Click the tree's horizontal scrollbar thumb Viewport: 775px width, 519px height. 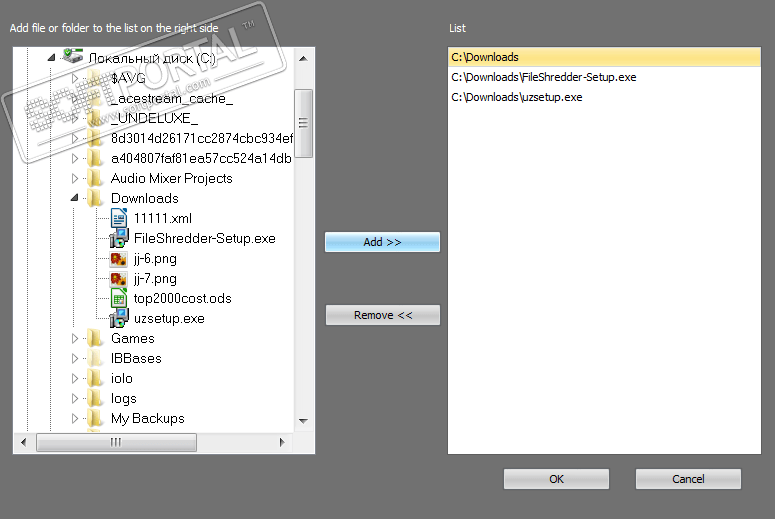click(x=116, y=442)
